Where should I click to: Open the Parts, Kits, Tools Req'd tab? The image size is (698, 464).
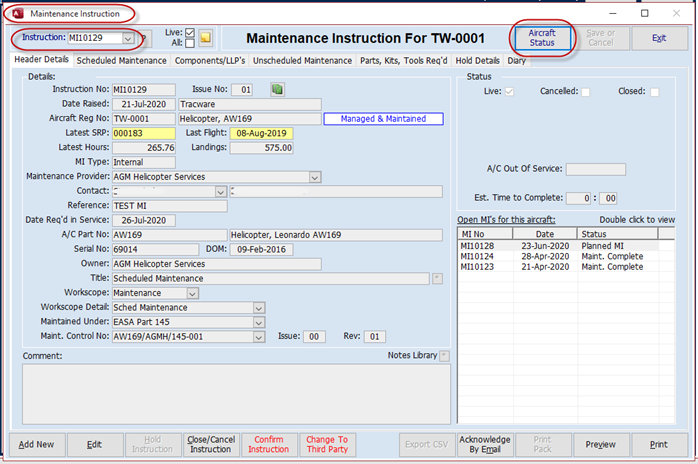(404, 61)
